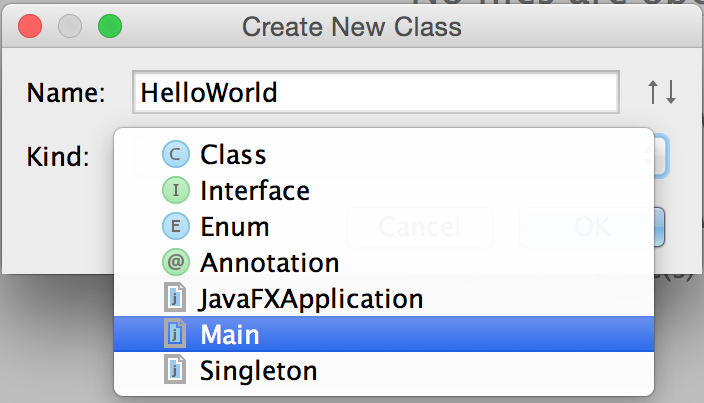Click the green I Interface icon
Viewport: 704px width, 403px height.
tap(176, 190)
